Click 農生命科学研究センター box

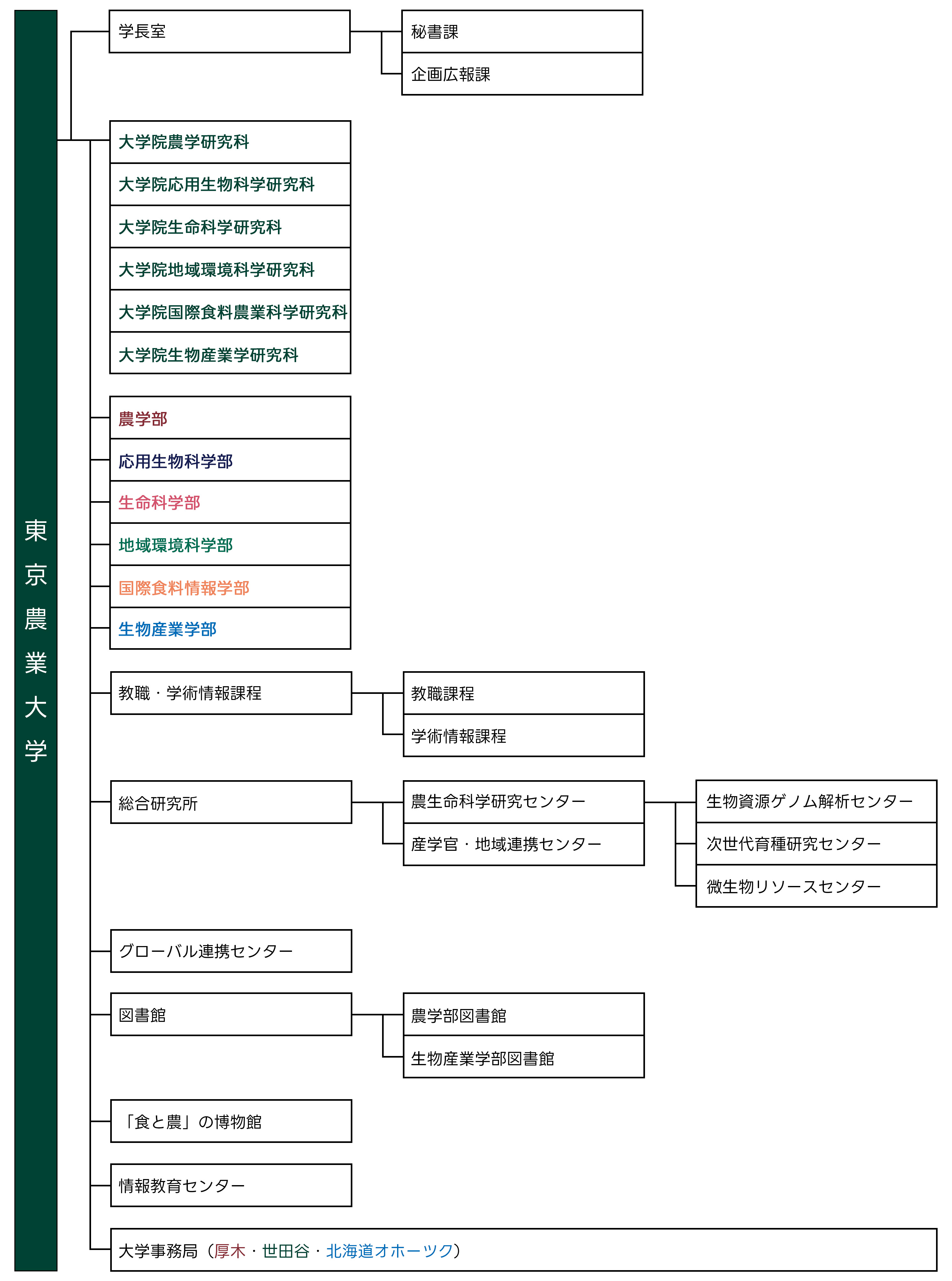tap(523, 801)
